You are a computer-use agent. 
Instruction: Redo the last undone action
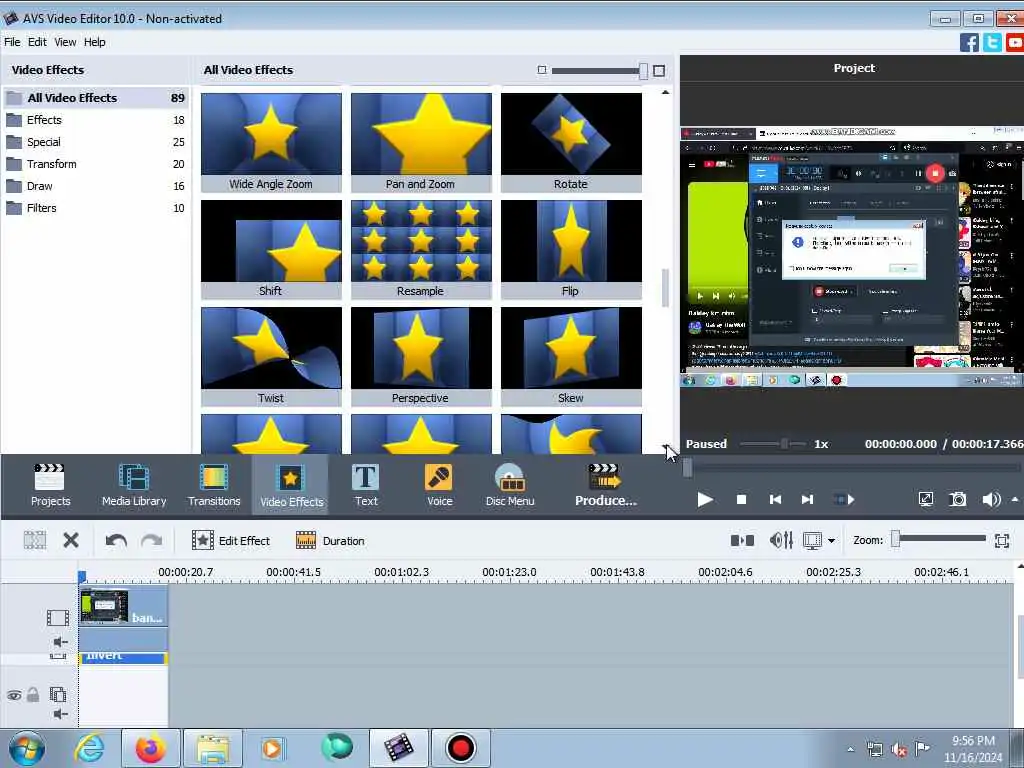[152, 541]
